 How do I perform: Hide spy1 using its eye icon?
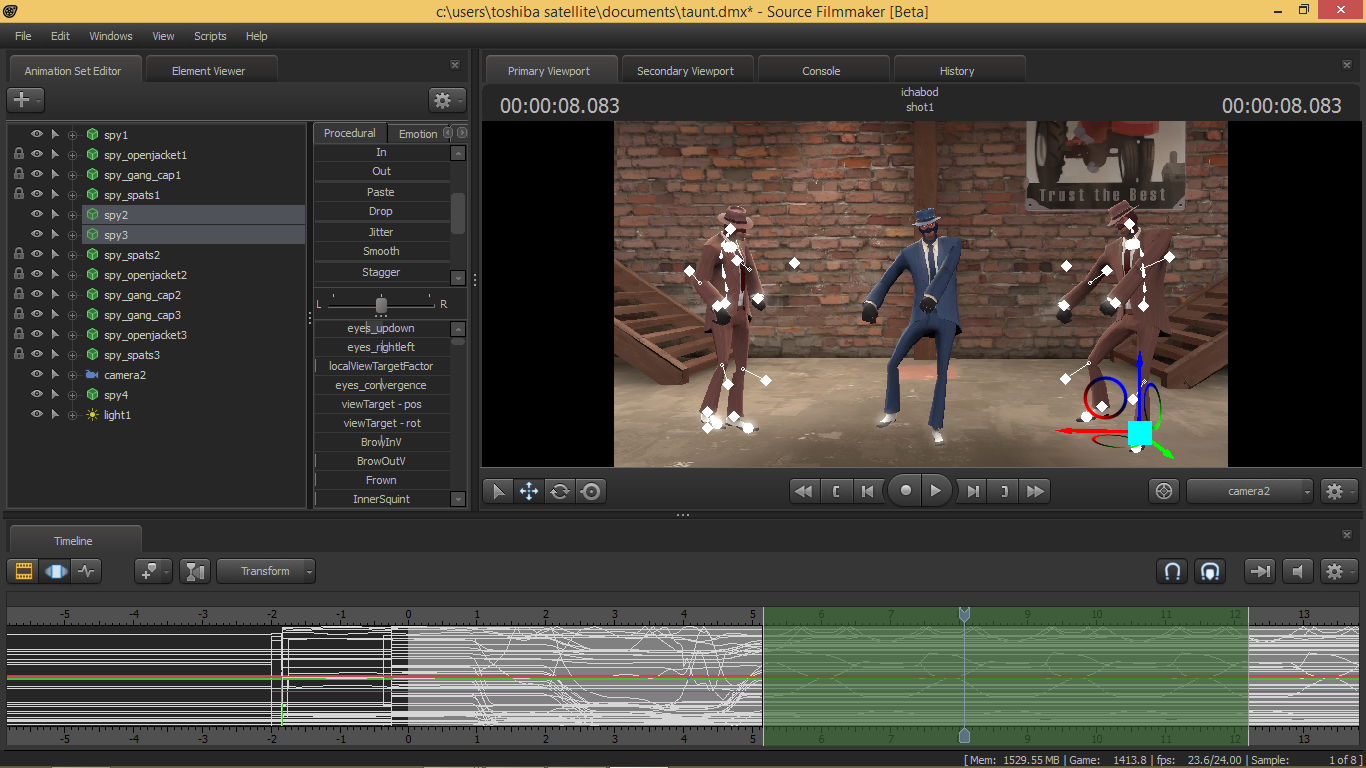point(37,135)
